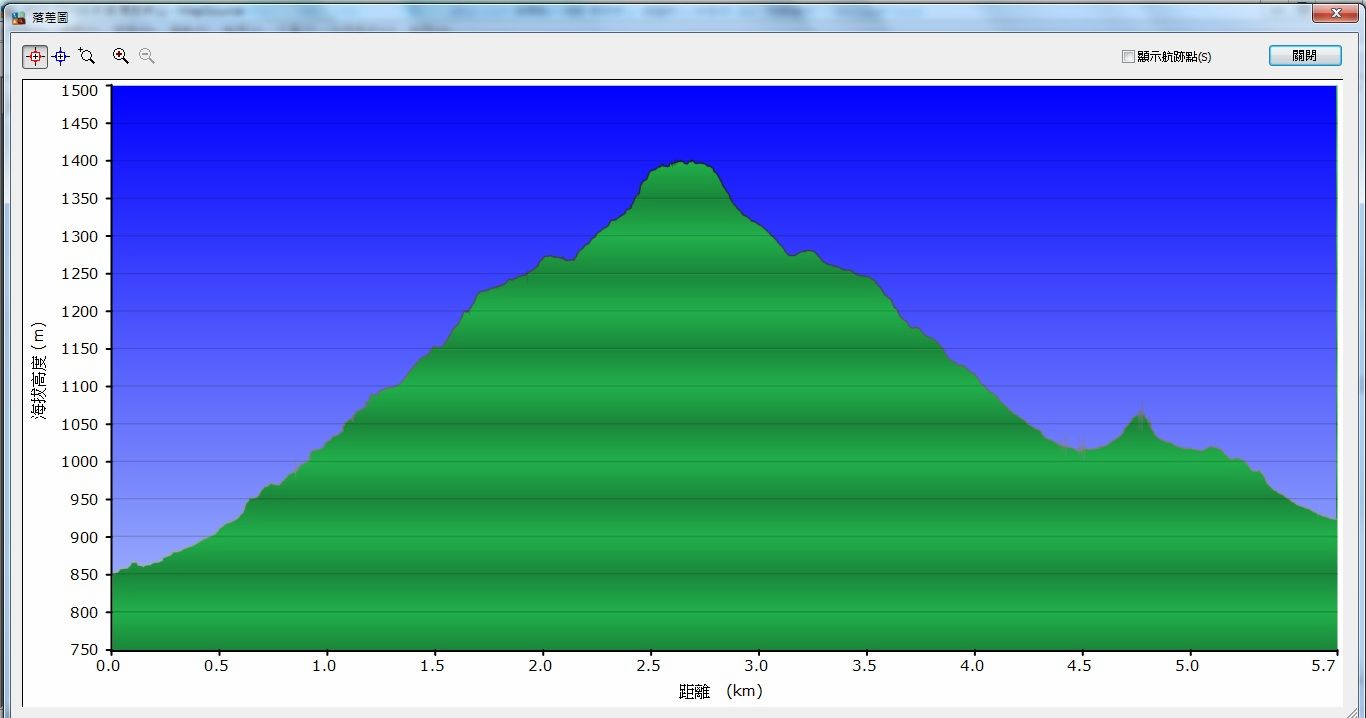Viewport: 1366px width, 718px height.
Task: Click the 1500 elevation axis label
Action: pos(80,90)
